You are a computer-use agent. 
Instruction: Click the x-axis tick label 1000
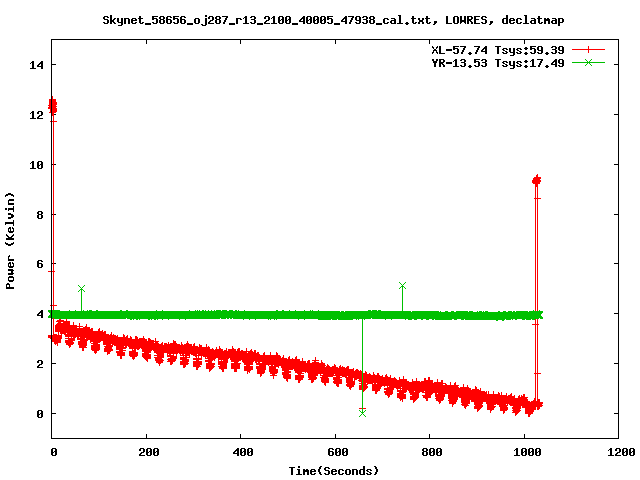[527, 452]
